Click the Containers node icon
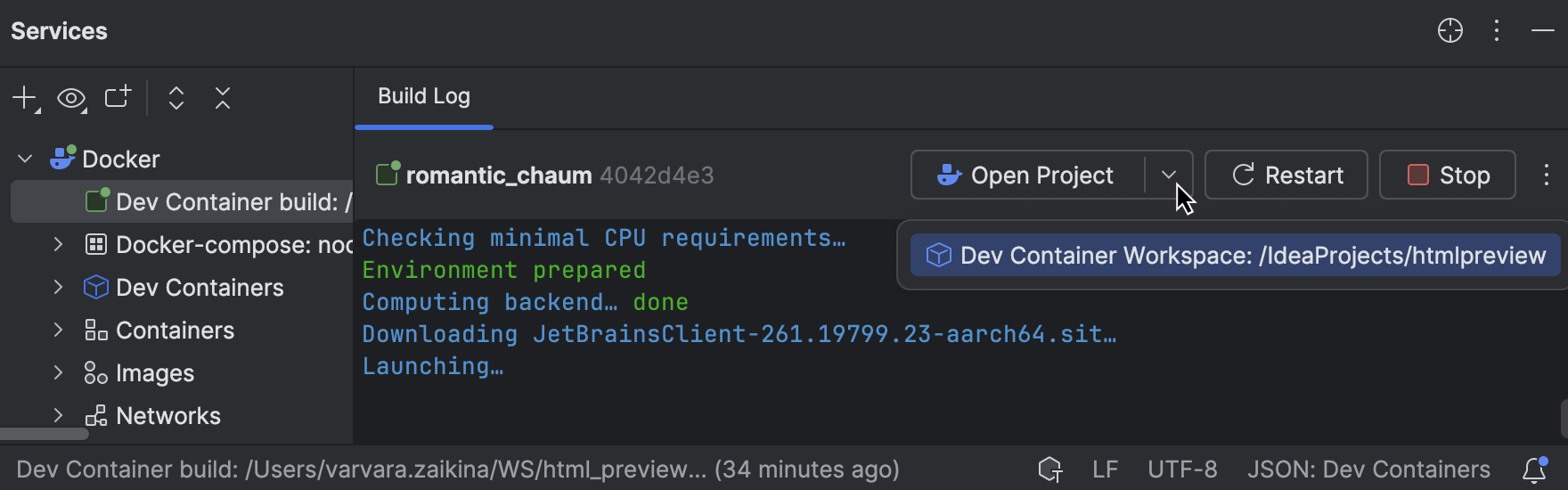This screenshot has height=490, width=1568. (x=96, y=330)
